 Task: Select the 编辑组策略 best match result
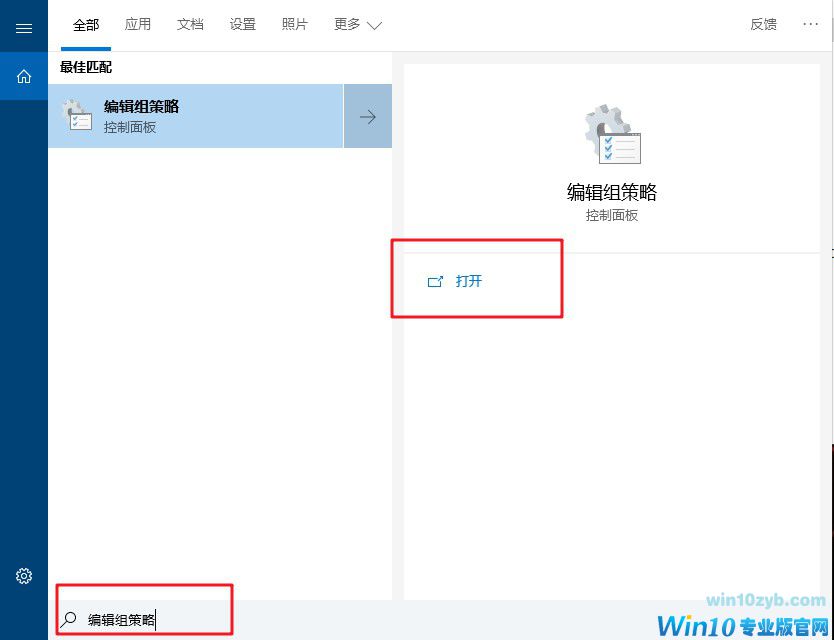(196, 116)
